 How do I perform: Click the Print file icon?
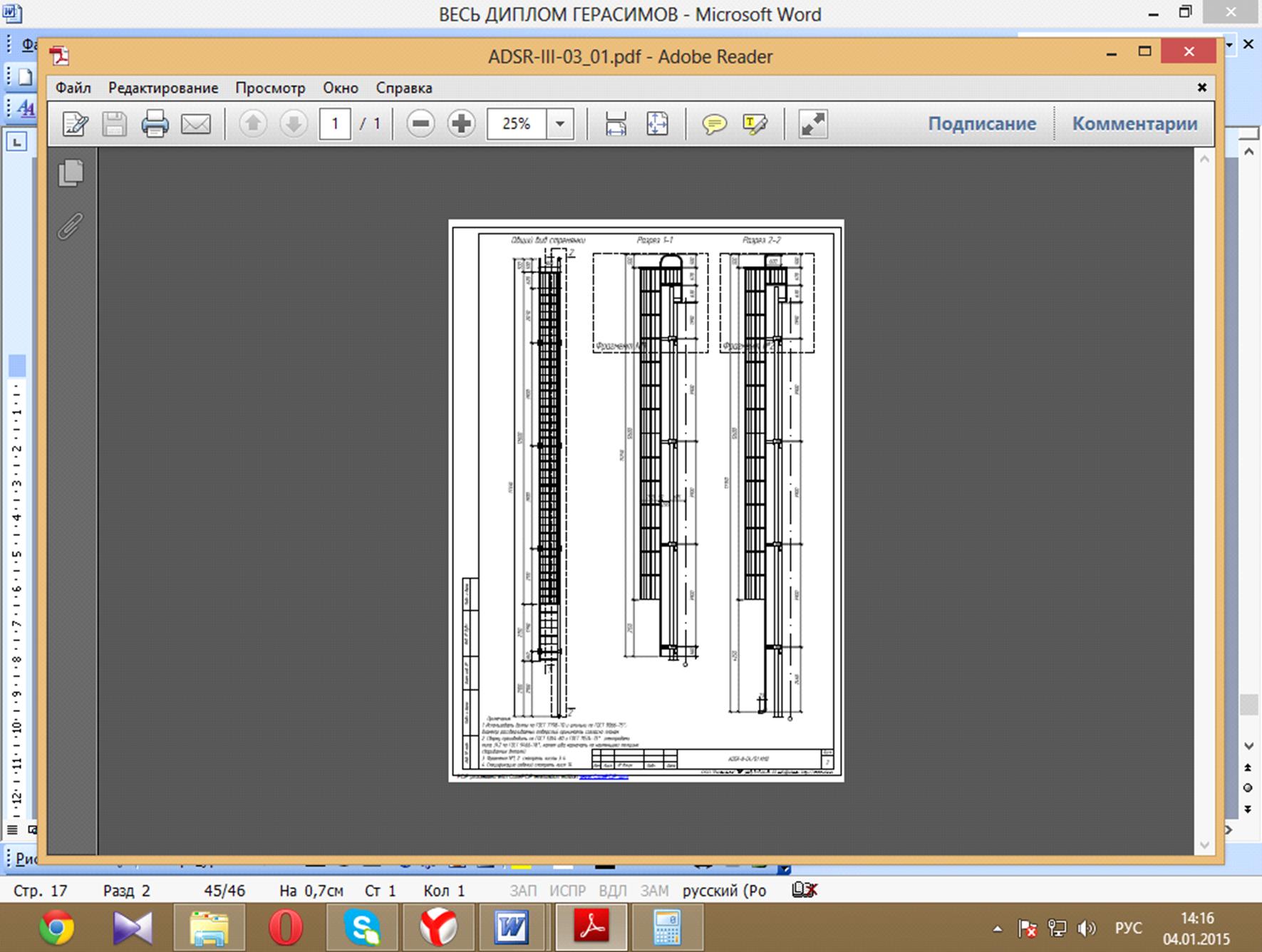(155, 124)
